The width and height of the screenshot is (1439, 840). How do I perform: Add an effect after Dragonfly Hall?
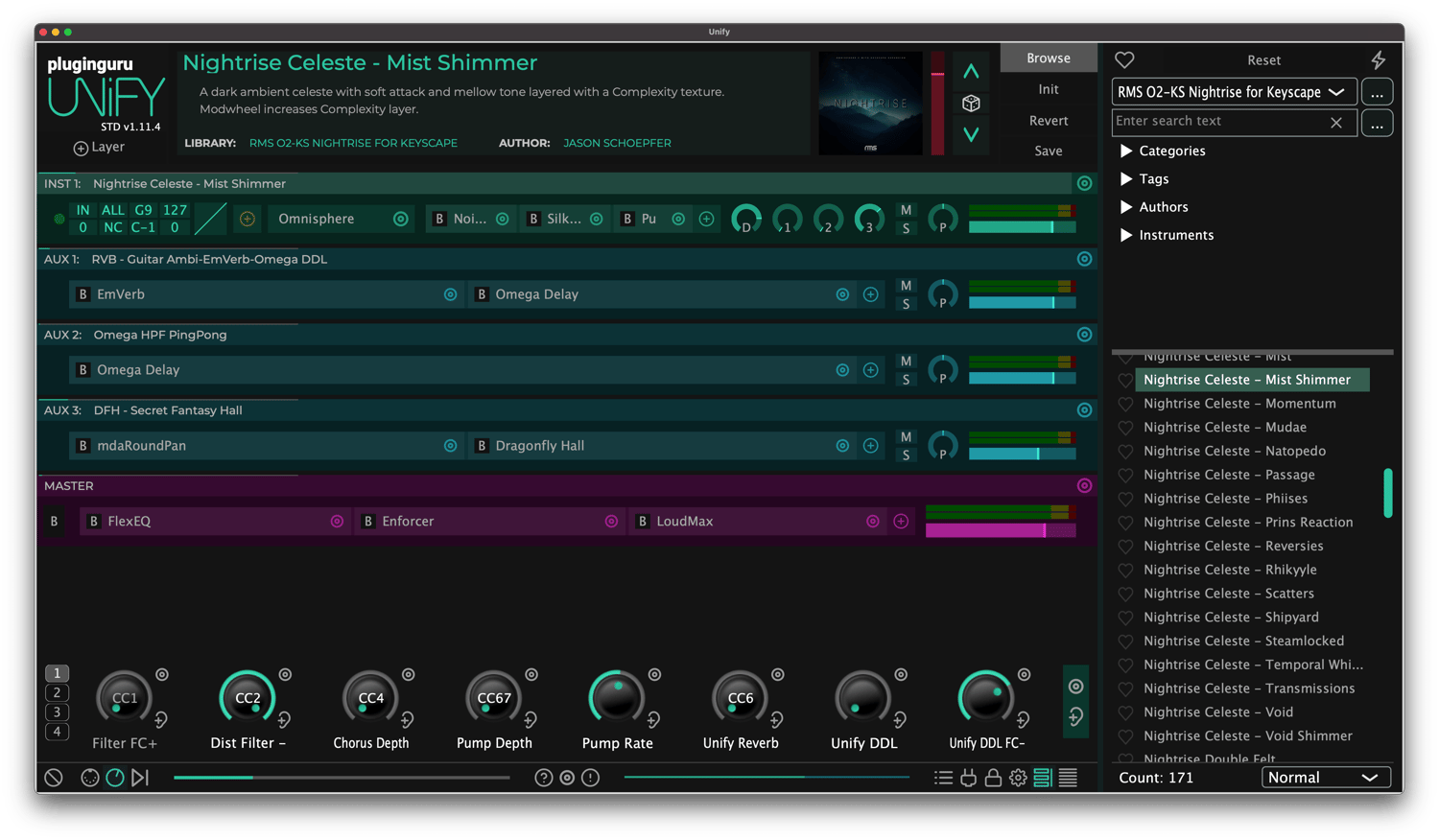click(x=870, y=446)
